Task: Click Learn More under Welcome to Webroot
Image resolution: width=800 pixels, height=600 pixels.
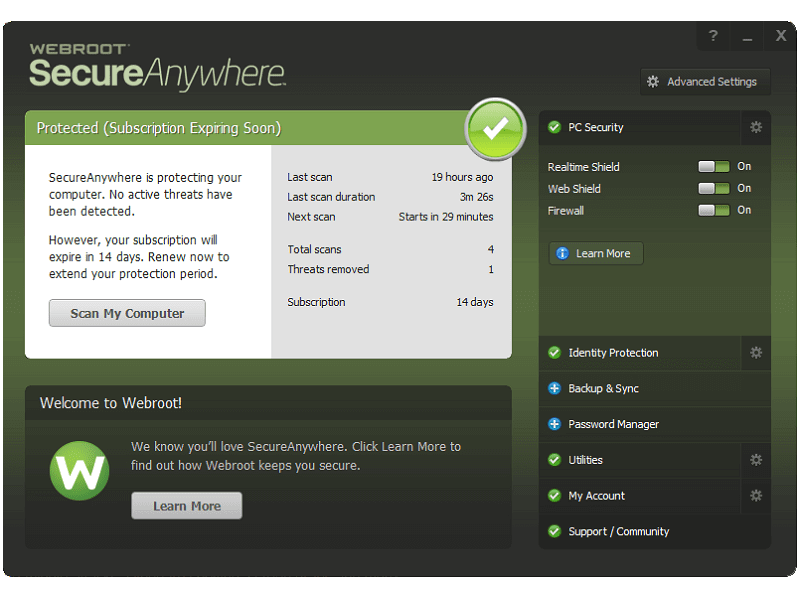Action: (187, 506)
